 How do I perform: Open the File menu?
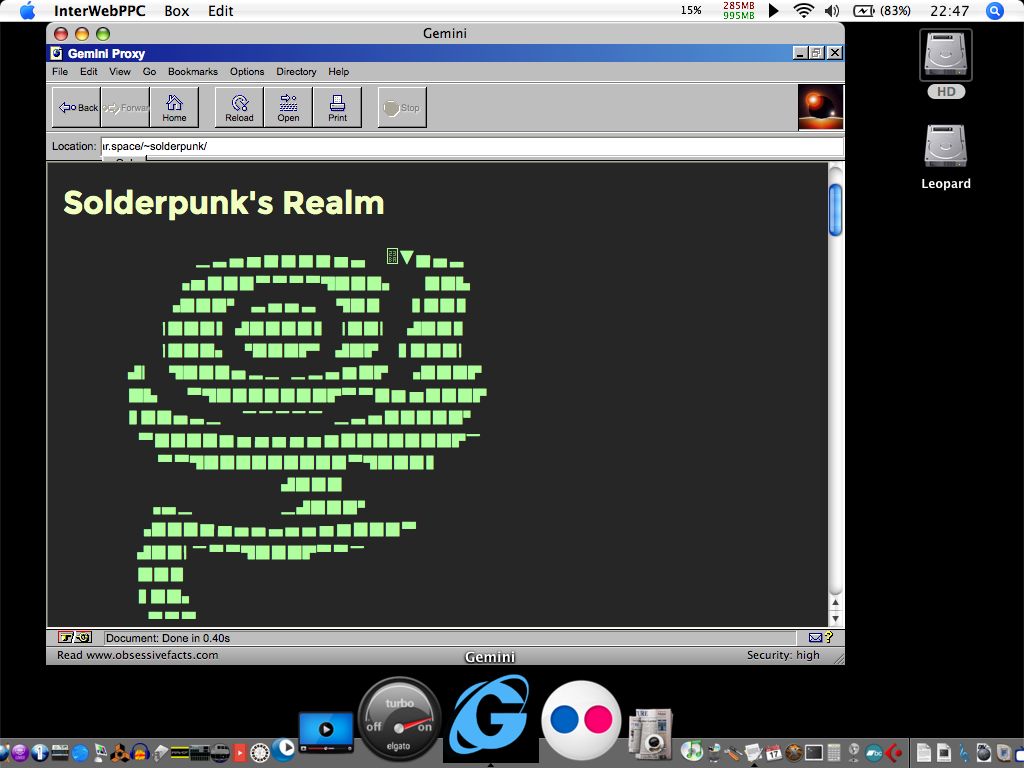[x=59, y=72]
